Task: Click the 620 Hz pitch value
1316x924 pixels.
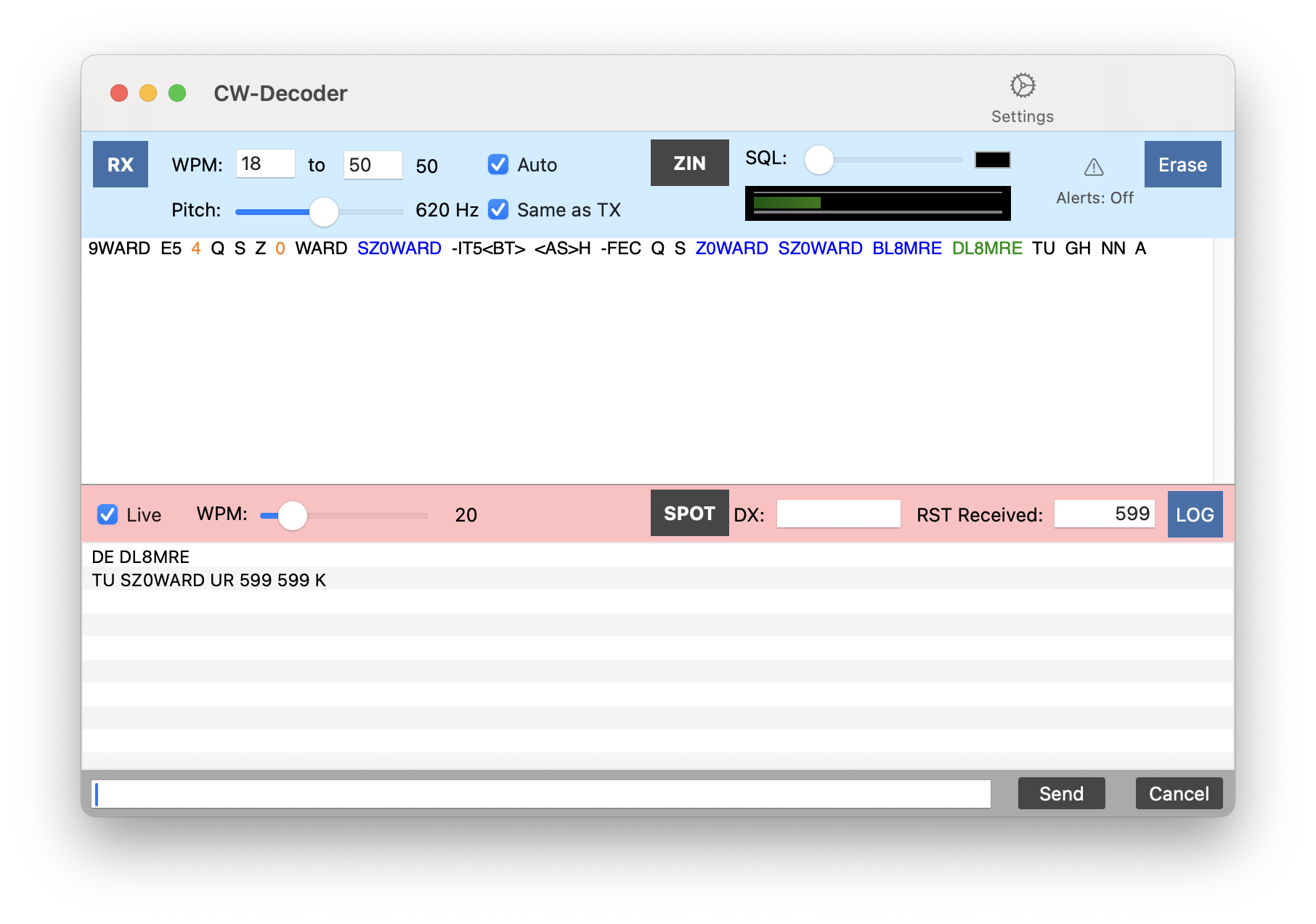Action: (x=447, y=210)
